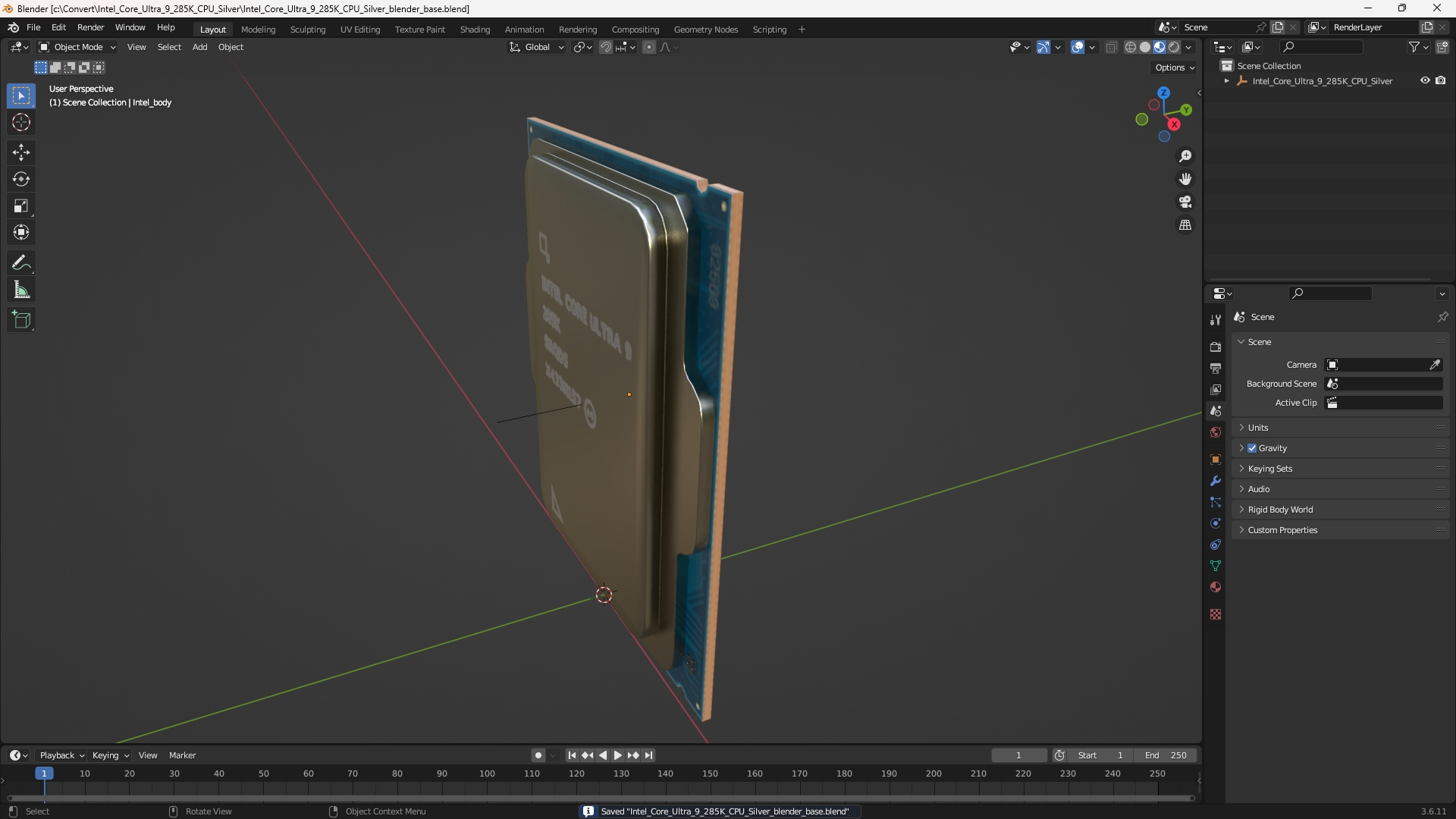Open the viewport Add menu
Viewport: 1456px width, 819px height.
(199, 47)
